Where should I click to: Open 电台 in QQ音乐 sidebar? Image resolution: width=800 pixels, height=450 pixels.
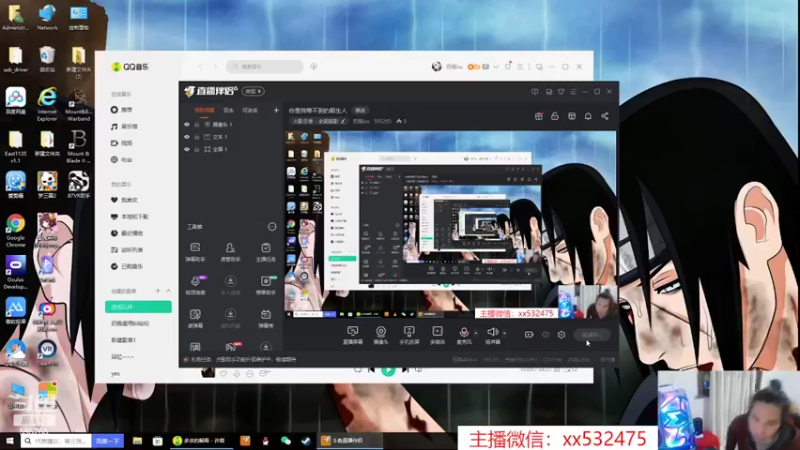[122, 160]
